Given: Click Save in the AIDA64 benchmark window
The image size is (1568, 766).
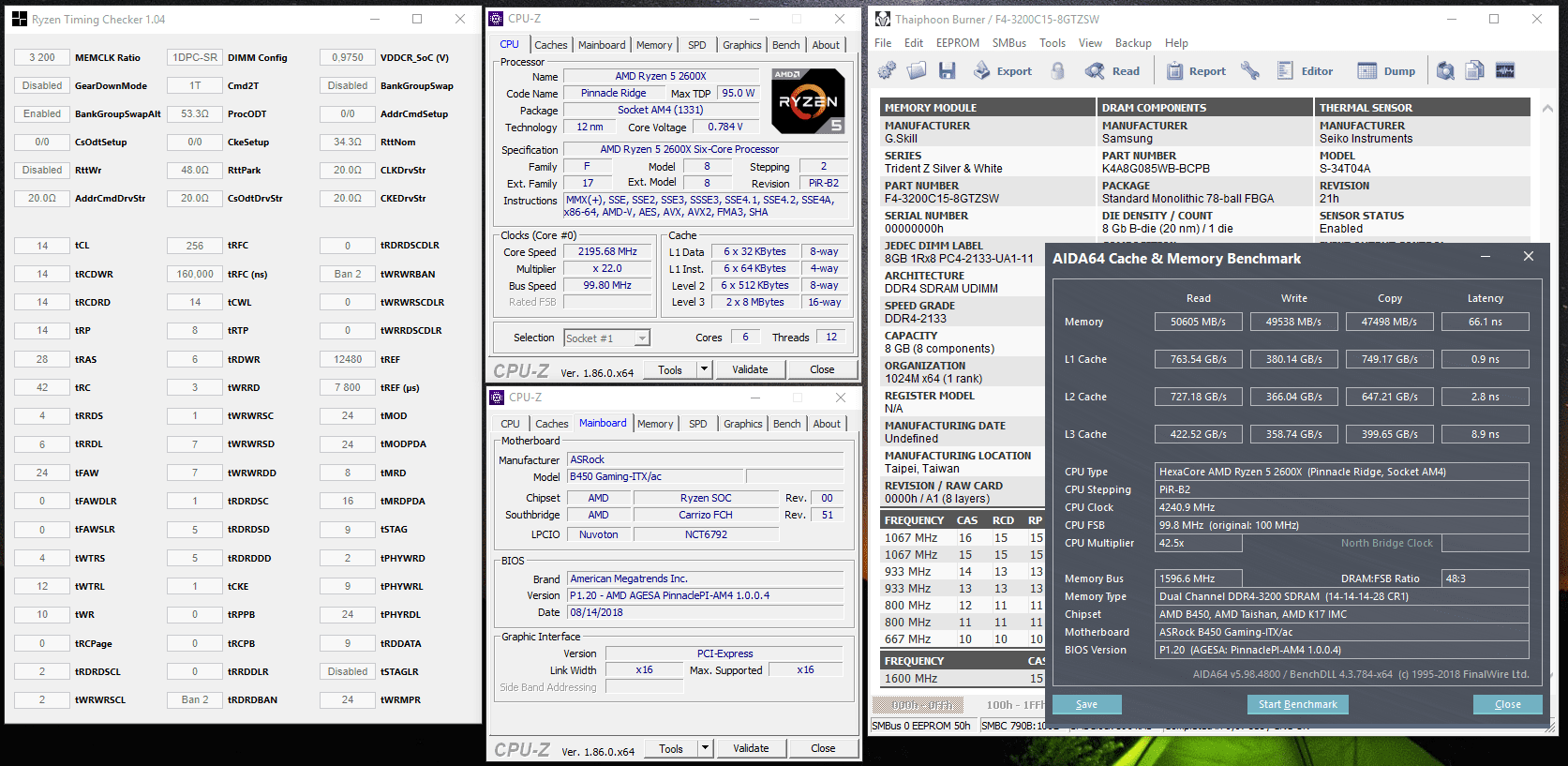Looking at the screenshot, I should (1086, 704).
